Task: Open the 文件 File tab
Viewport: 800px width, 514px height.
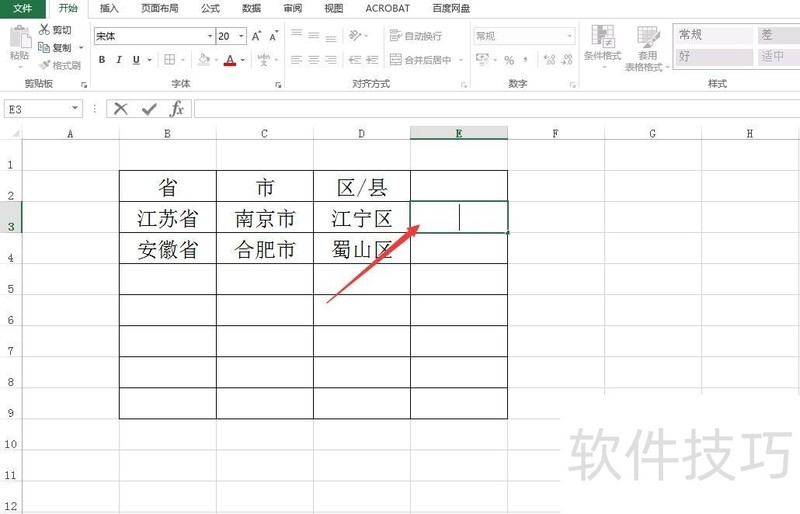Action: coord(22,9)
